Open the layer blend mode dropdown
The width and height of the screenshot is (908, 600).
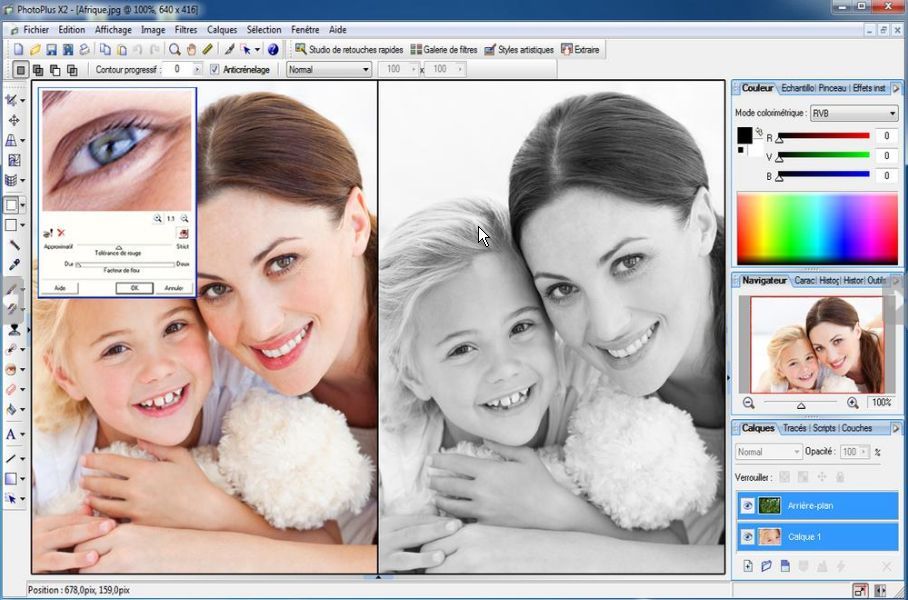[x=768, y=452]
